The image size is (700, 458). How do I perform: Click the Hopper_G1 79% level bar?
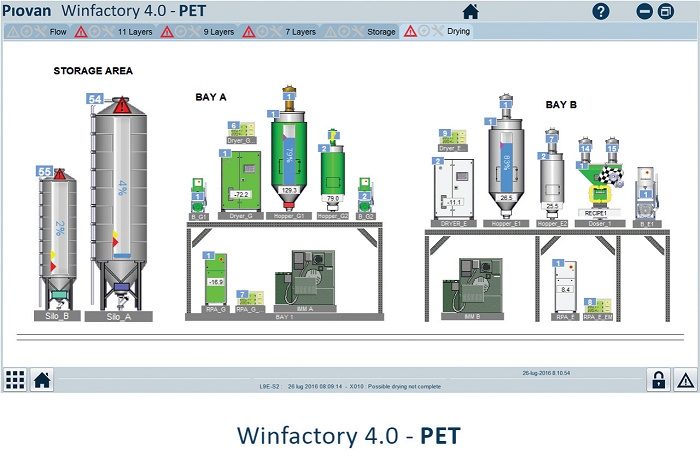(289, 154)
